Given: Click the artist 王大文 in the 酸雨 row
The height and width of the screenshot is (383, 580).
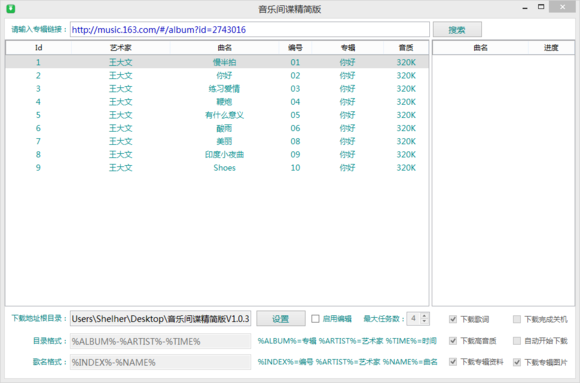Looking at the screenshot, I should point(121,128).
